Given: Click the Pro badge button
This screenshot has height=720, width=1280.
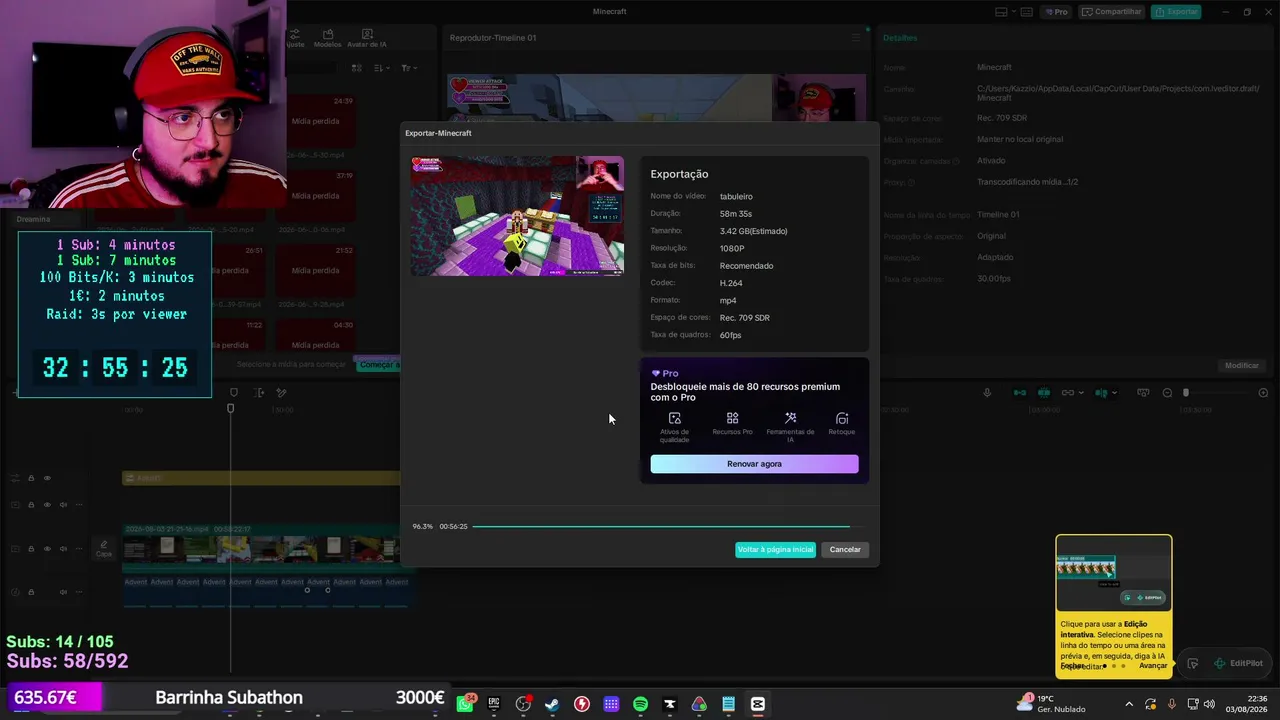Looking at the screenshot, I should 1056,12.
